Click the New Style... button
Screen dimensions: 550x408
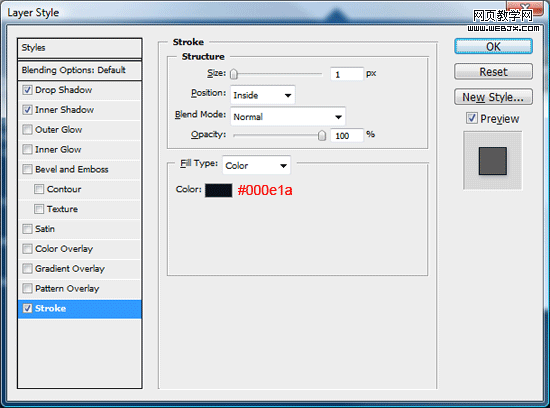(494, 97)
